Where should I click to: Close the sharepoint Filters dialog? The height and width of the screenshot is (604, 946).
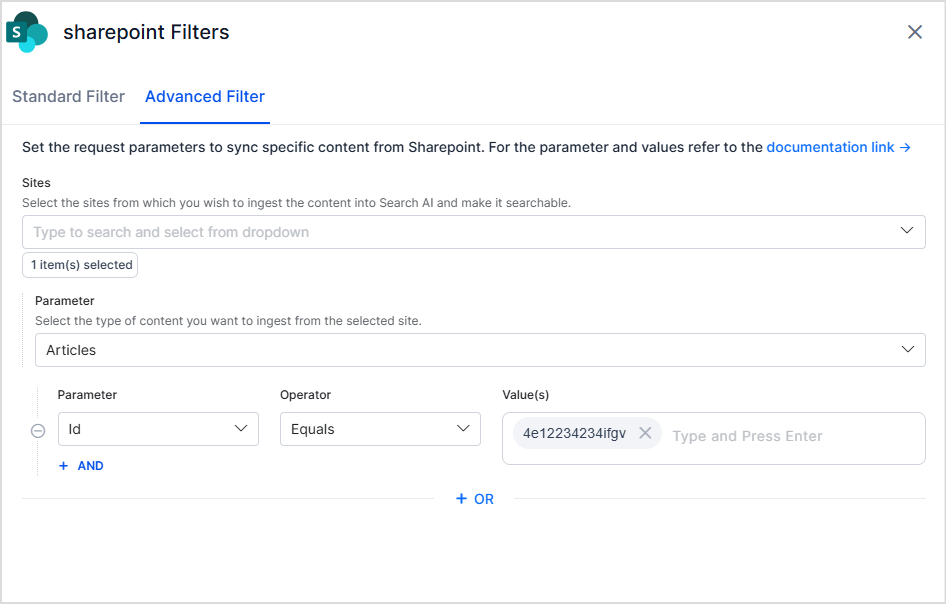tap(915, 32)
